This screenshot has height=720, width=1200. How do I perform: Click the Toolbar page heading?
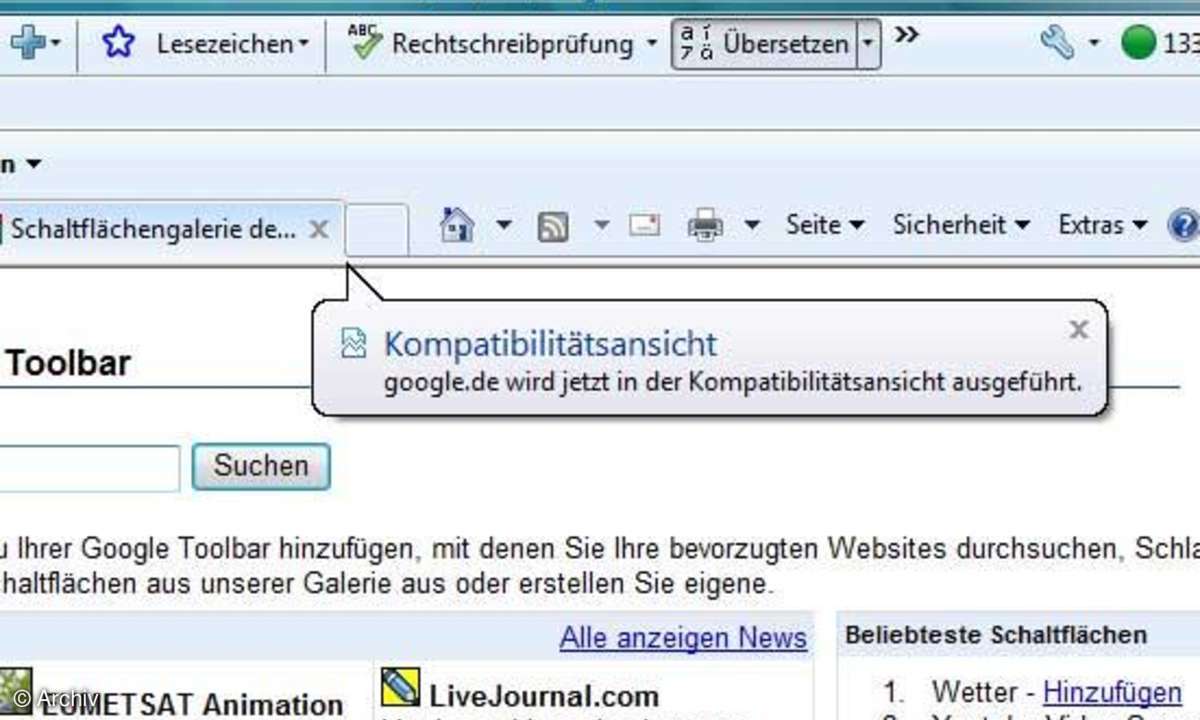tap(68, 362)
